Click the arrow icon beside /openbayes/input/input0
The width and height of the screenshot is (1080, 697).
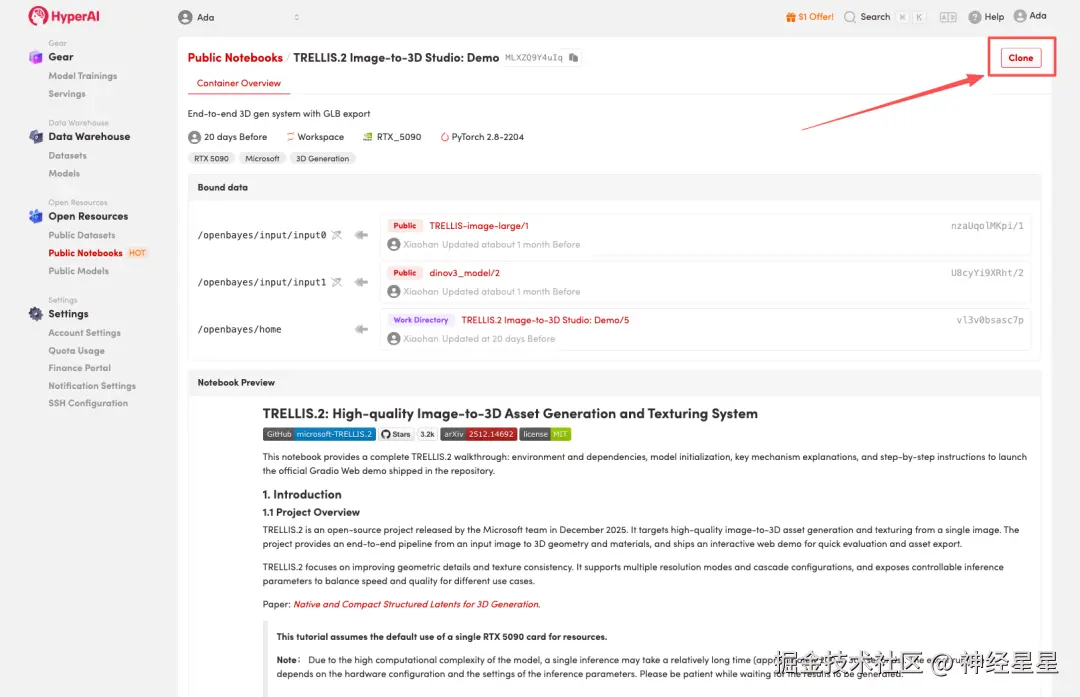point(361,235)
